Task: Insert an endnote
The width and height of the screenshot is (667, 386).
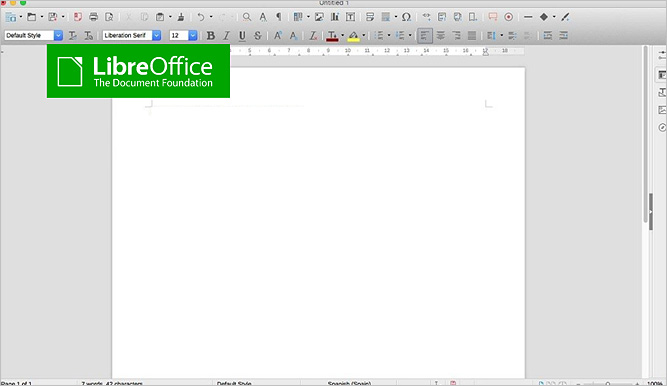Action: pyautogui.click(x=458, y=17)
